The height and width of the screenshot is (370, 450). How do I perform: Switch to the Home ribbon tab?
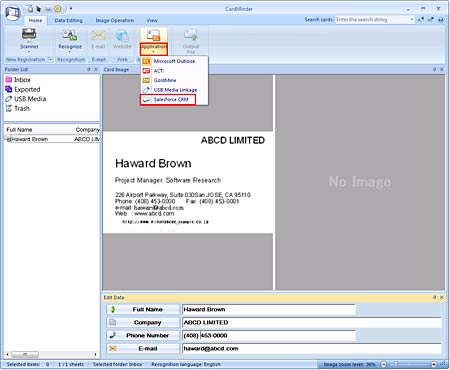35,20
